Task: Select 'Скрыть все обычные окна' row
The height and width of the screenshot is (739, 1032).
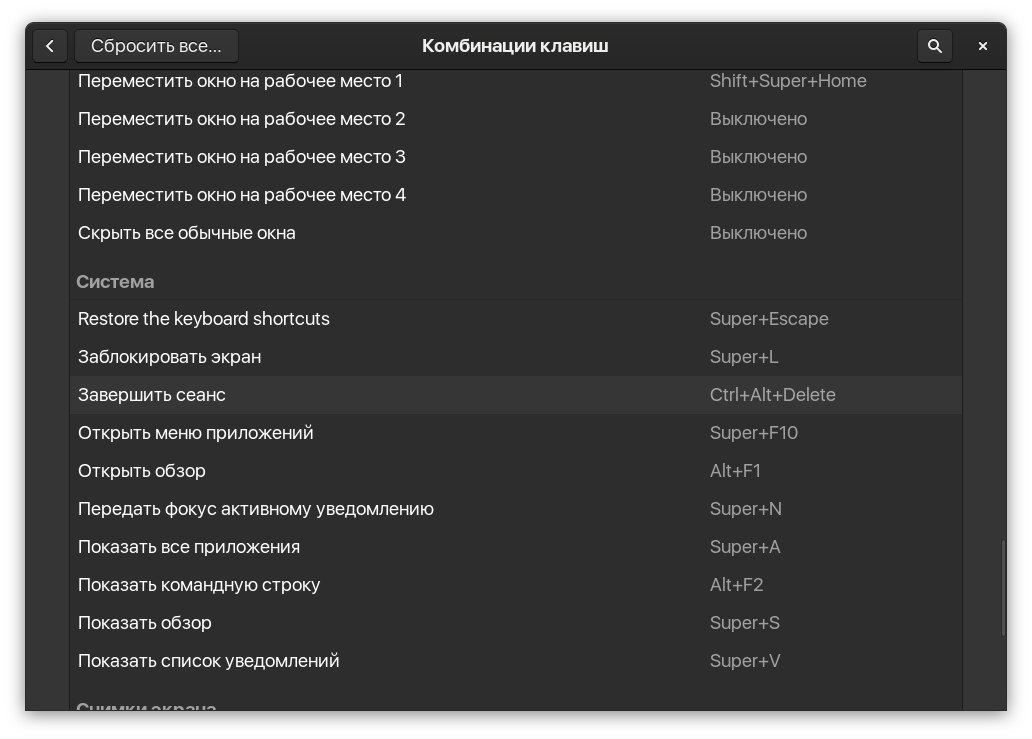Action: pos(515,234)
